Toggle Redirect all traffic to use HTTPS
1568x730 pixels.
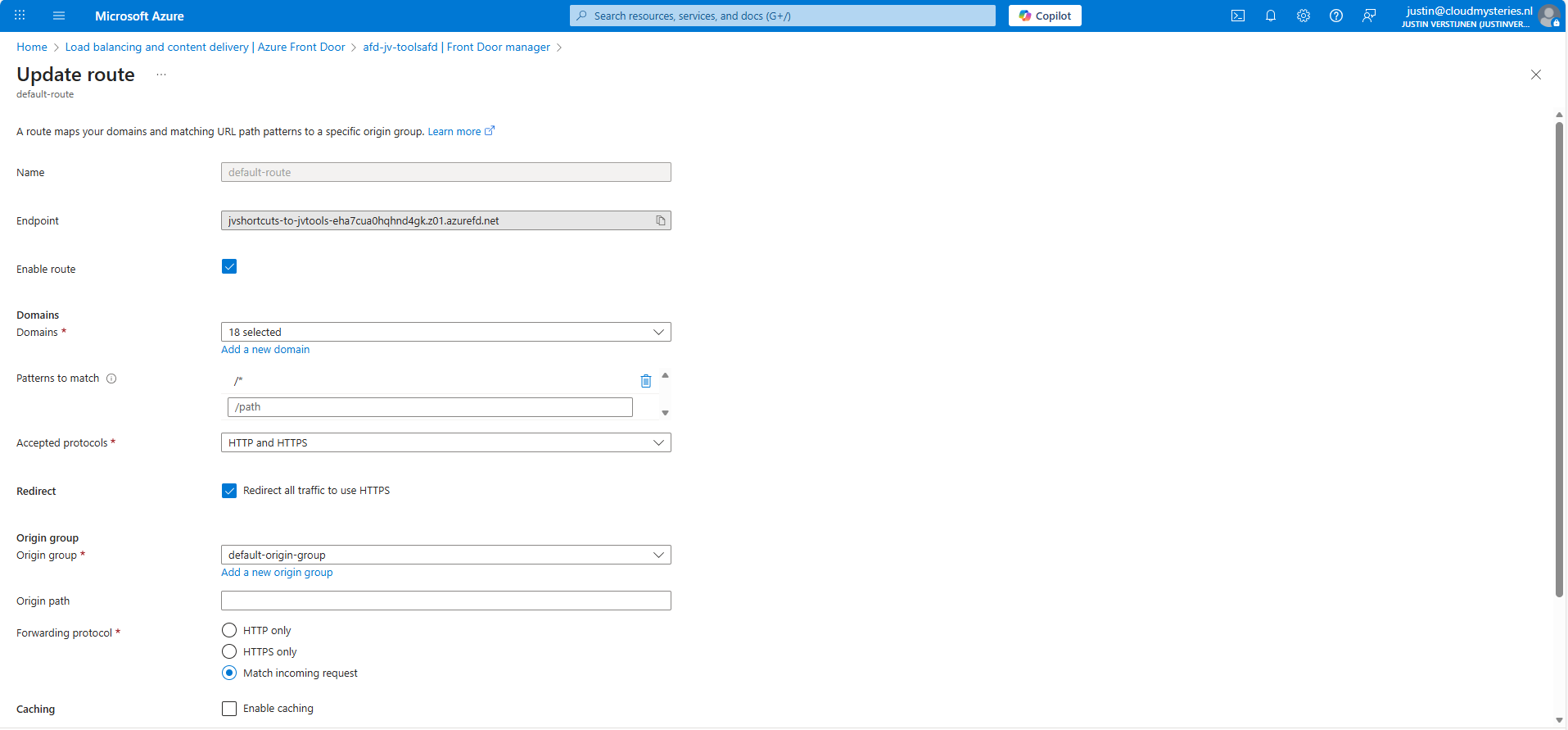229,491
